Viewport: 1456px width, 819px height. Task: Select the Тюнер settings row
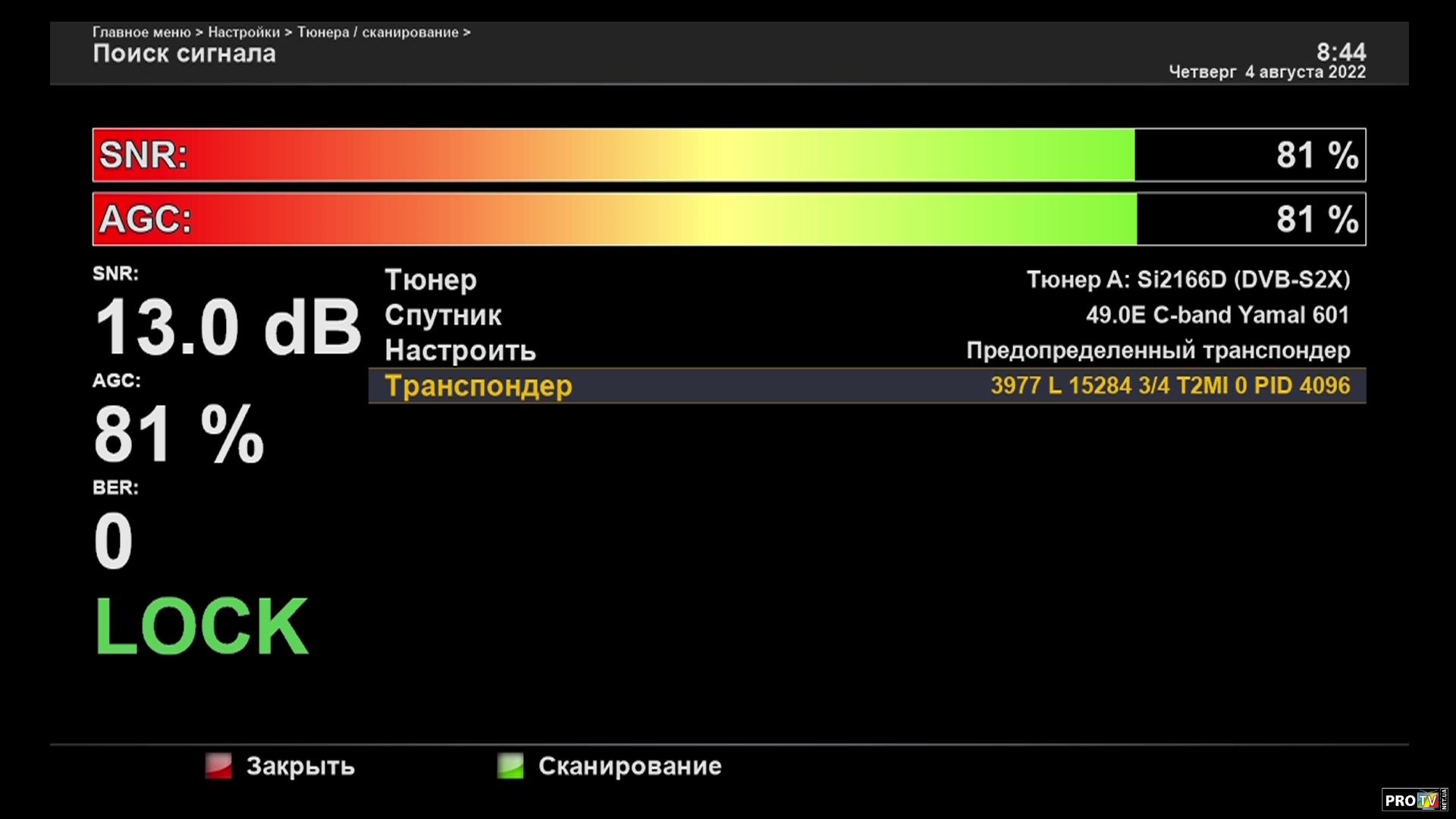(x=431, y=280)
